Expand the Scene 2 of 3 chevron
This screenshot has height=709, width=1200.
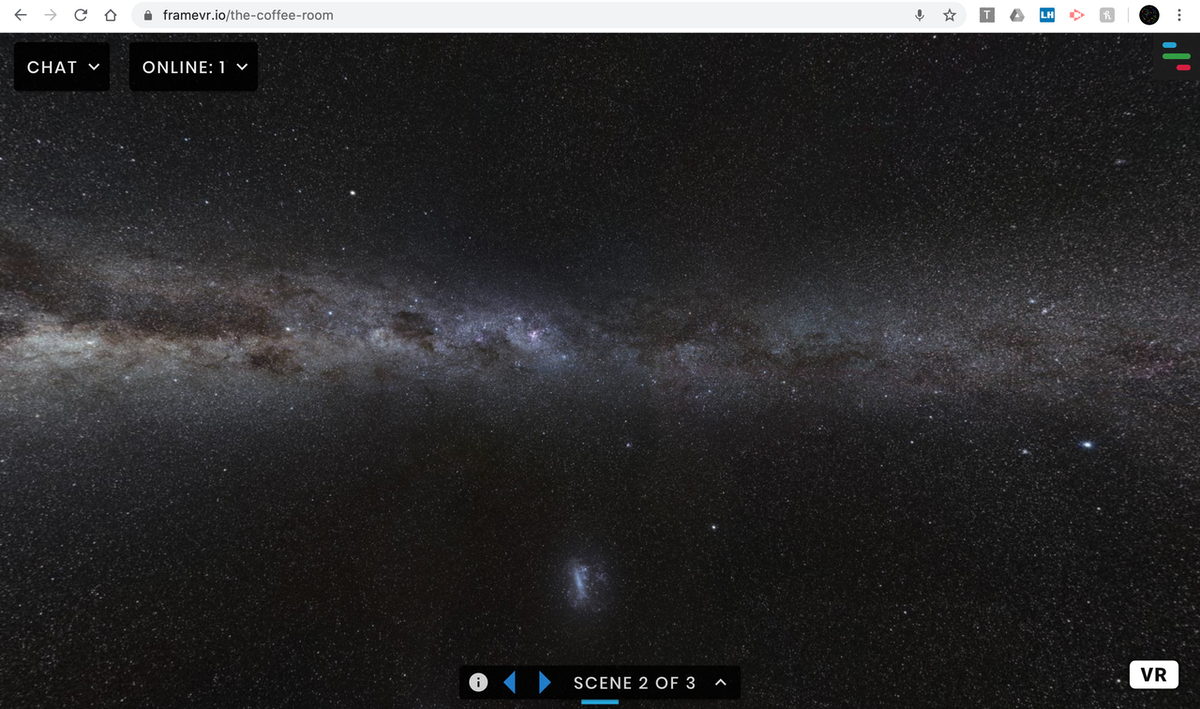[720, 683]
